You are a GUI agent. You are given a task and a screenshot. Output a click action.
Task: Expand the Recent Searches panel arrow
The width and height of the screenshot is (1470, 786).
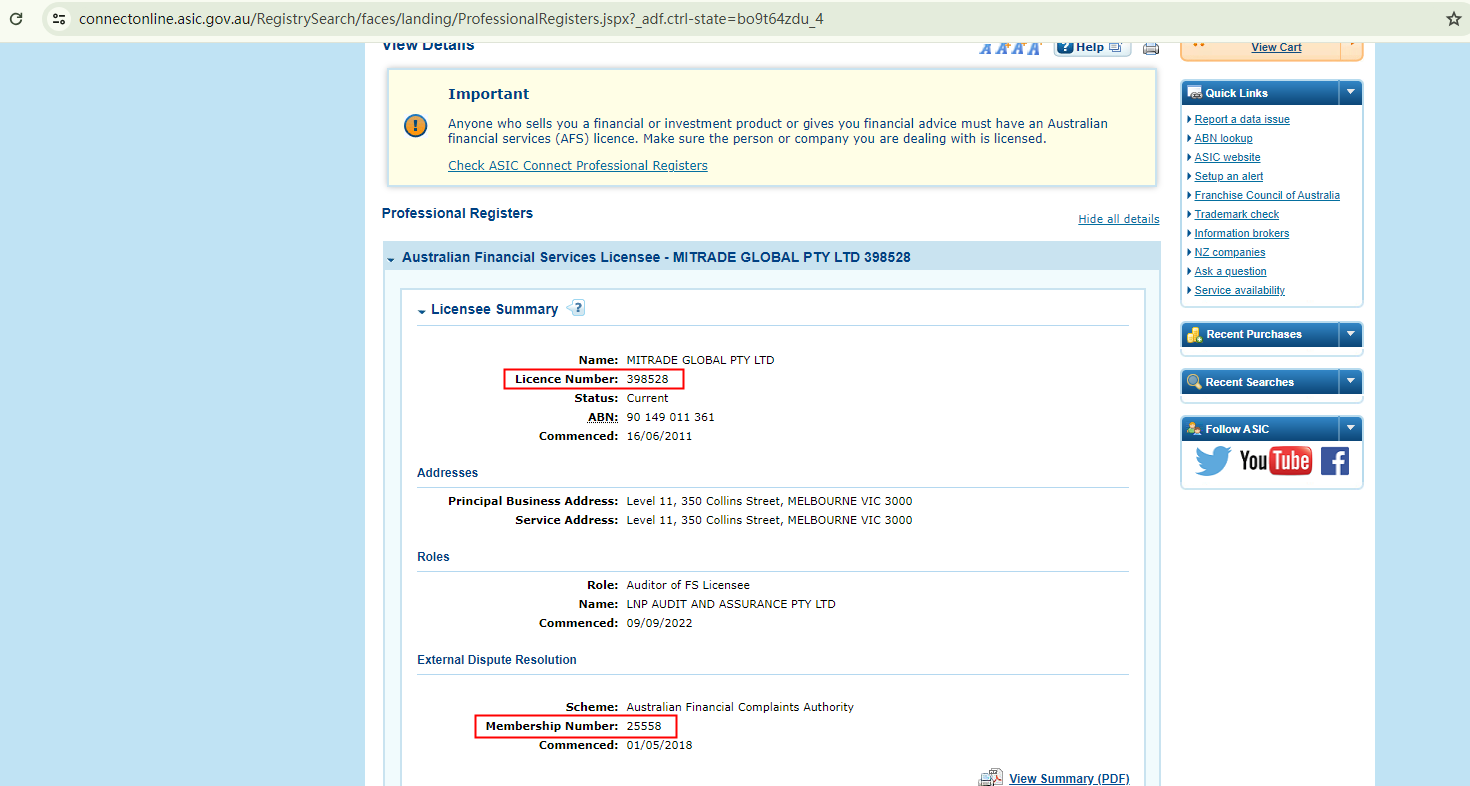(x=1351, y=382)
